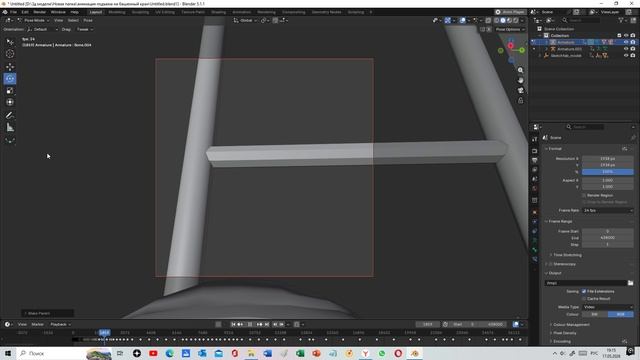
Task: Select the Select Box tool
Action: 10,42
